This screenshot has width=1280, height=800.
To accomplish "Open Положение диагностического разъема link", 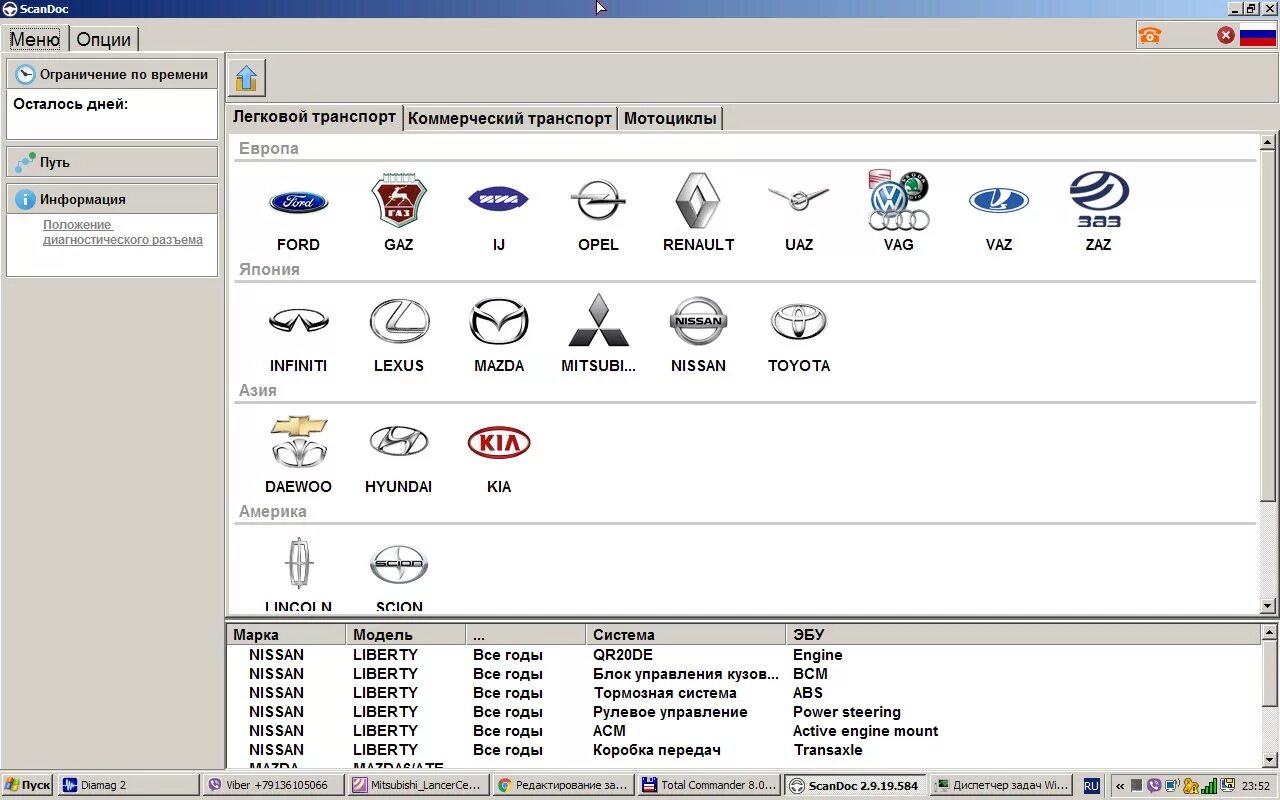I will point(122,232).
